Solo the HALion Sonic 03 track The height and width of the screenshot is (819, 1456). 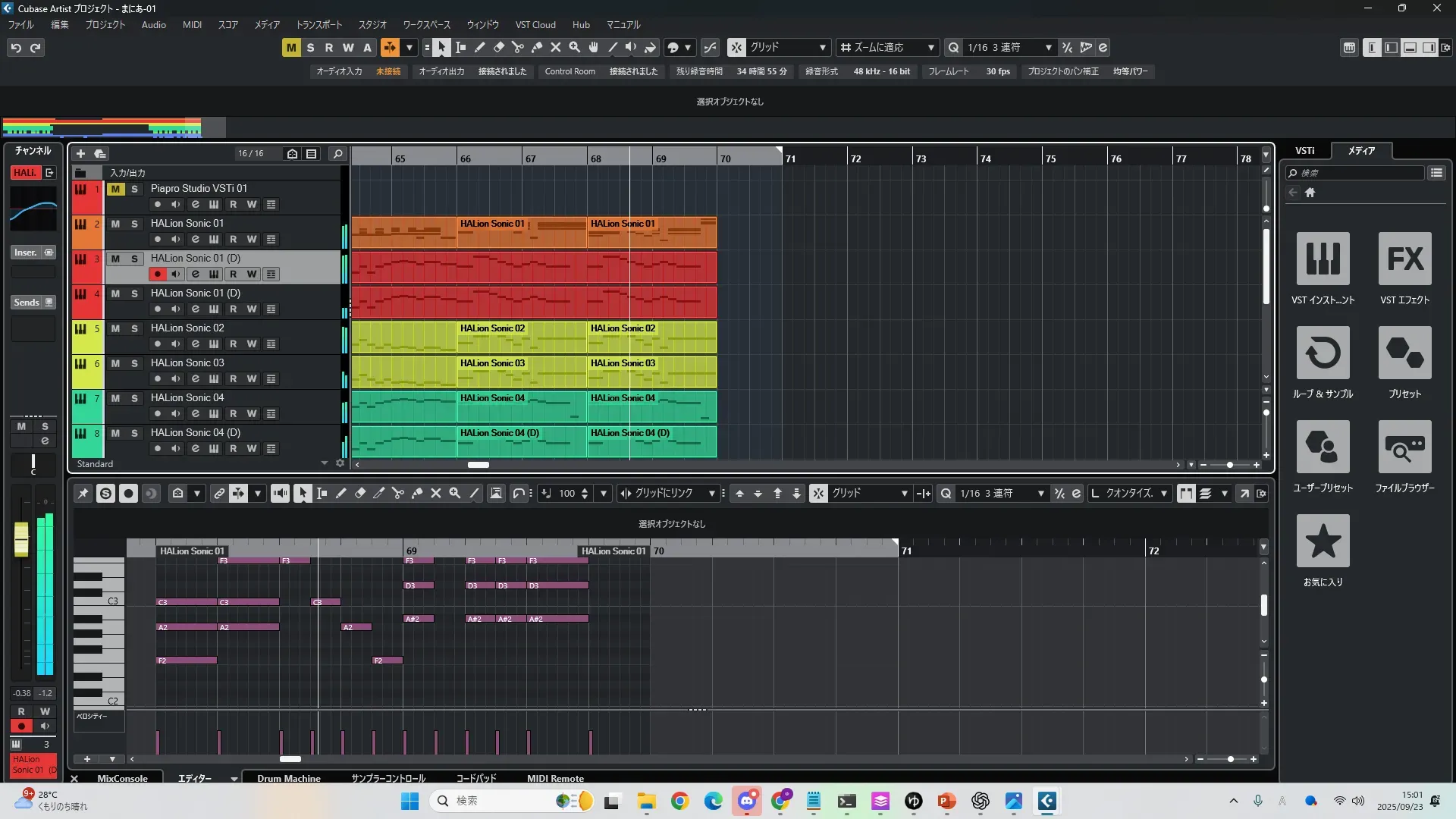[134, 363]
